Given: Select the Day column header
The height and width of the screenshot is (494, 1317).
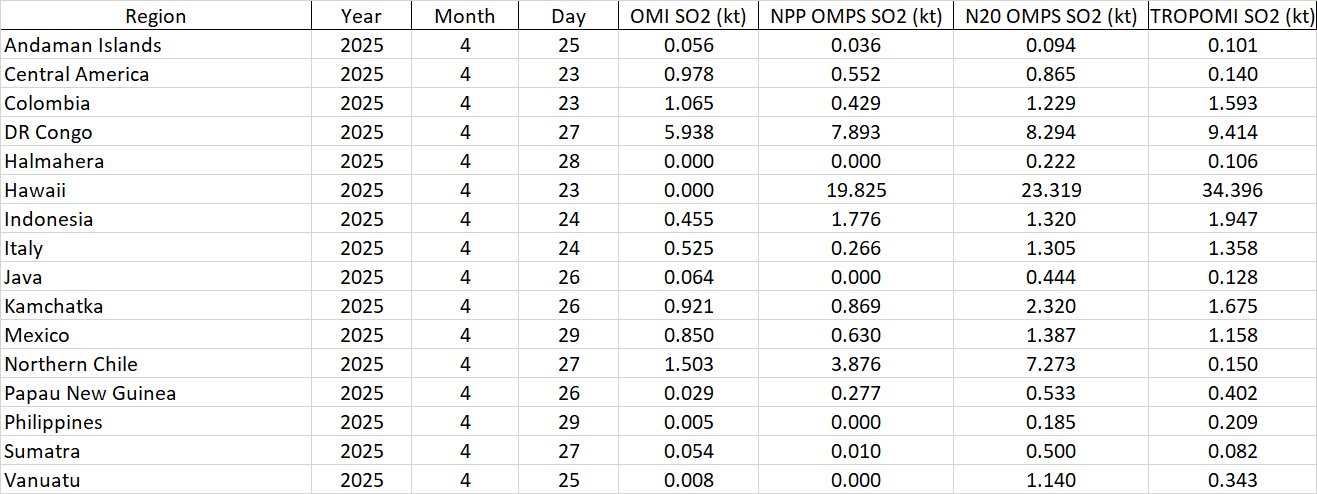Looking at the screenshot, I should pyautogui.click(x=568, y=16).
